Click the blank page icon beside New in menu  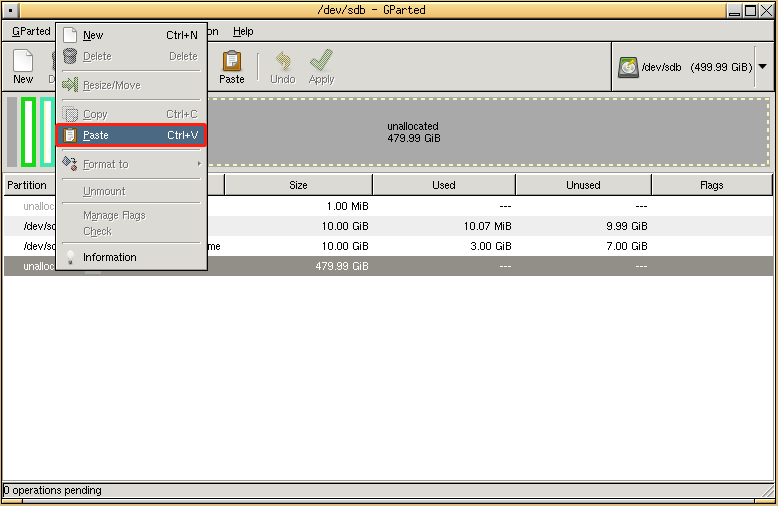(70, 35)
